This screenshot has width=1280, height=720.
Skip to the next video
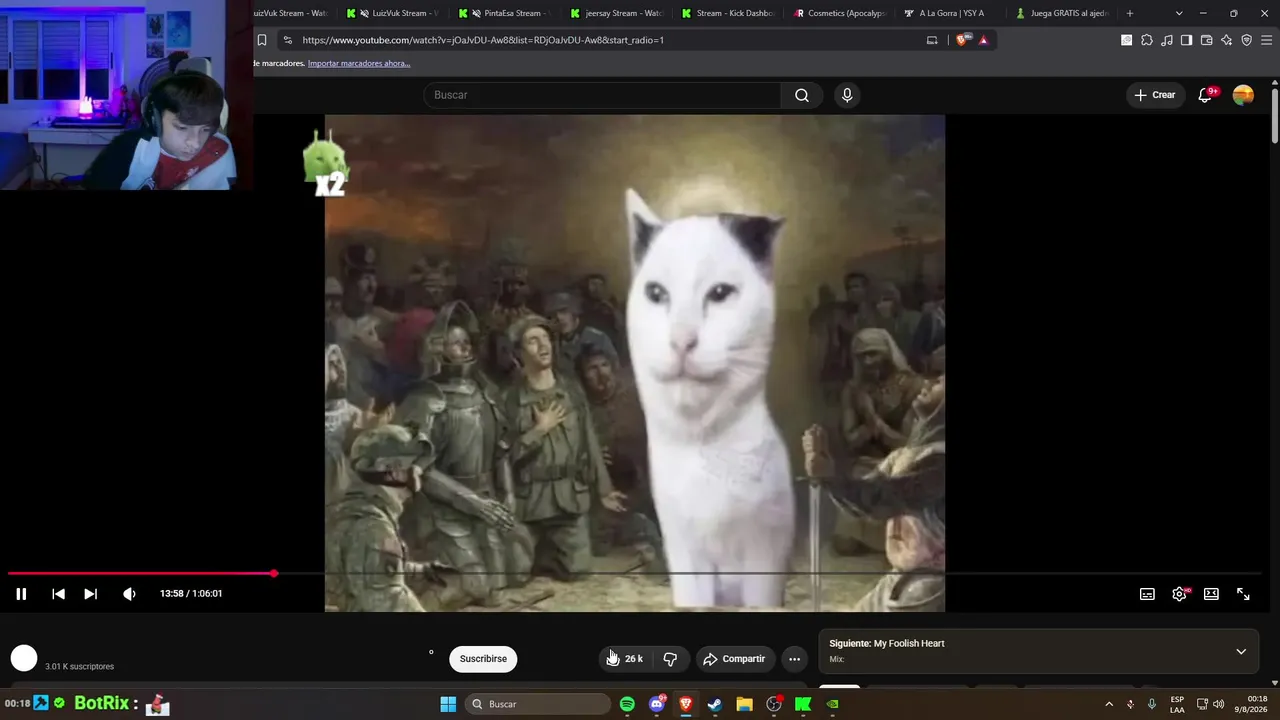coord(90,594)
